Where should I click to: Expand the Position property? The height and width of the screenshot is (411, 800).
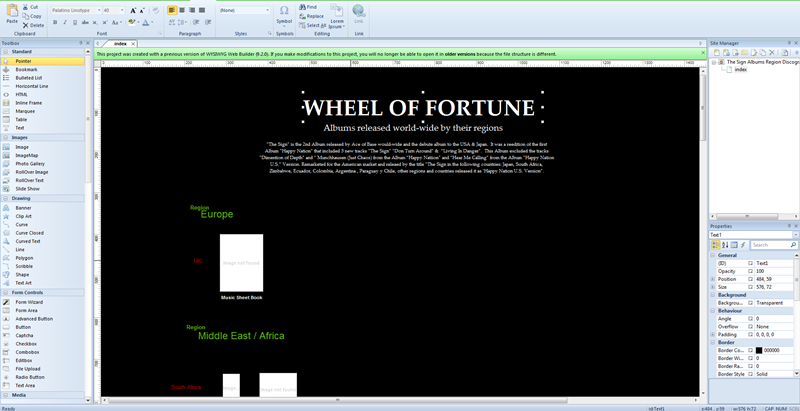712,277
